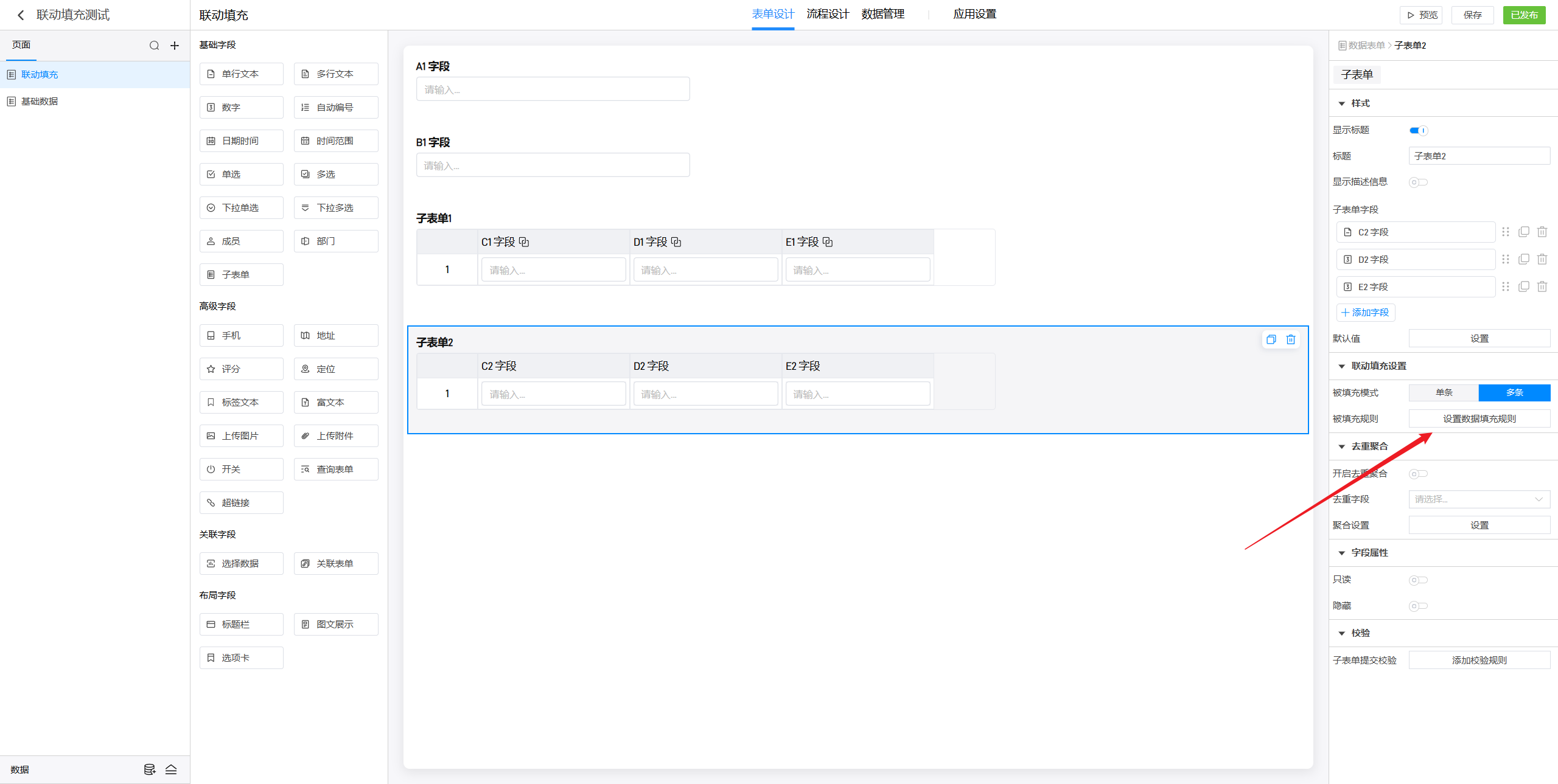This screenshot has height=784, width=1558.
Task: Open the 数据管理 tab
Action: [x=882, y=14]
